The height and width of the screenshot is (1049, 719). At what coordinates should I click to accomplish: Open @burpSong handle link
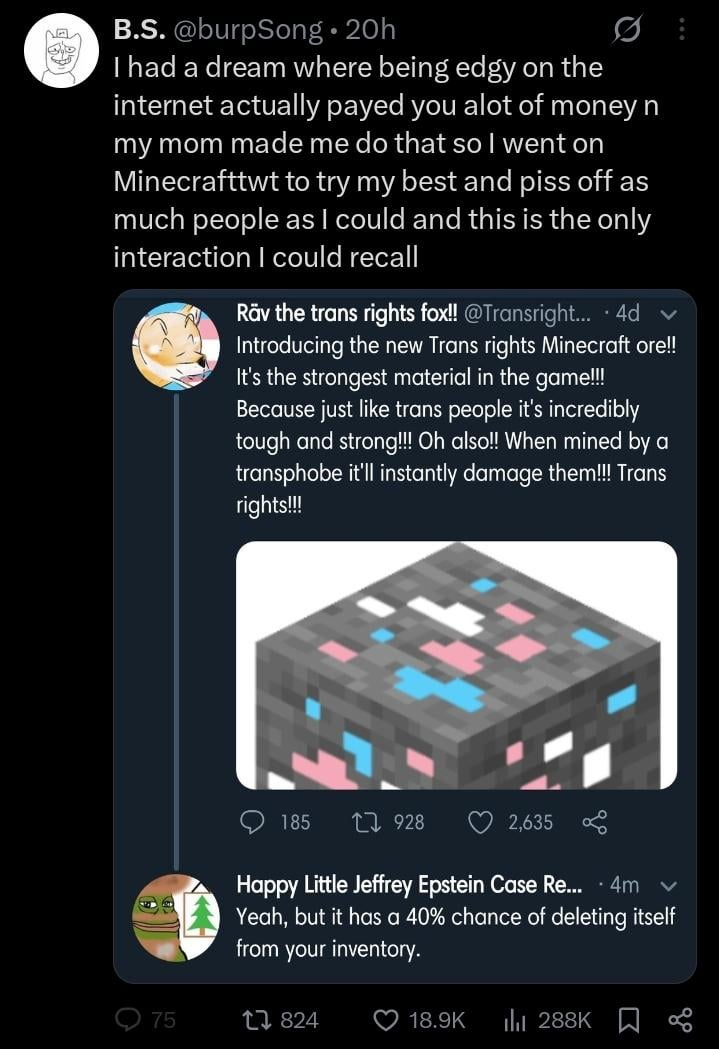248,29
